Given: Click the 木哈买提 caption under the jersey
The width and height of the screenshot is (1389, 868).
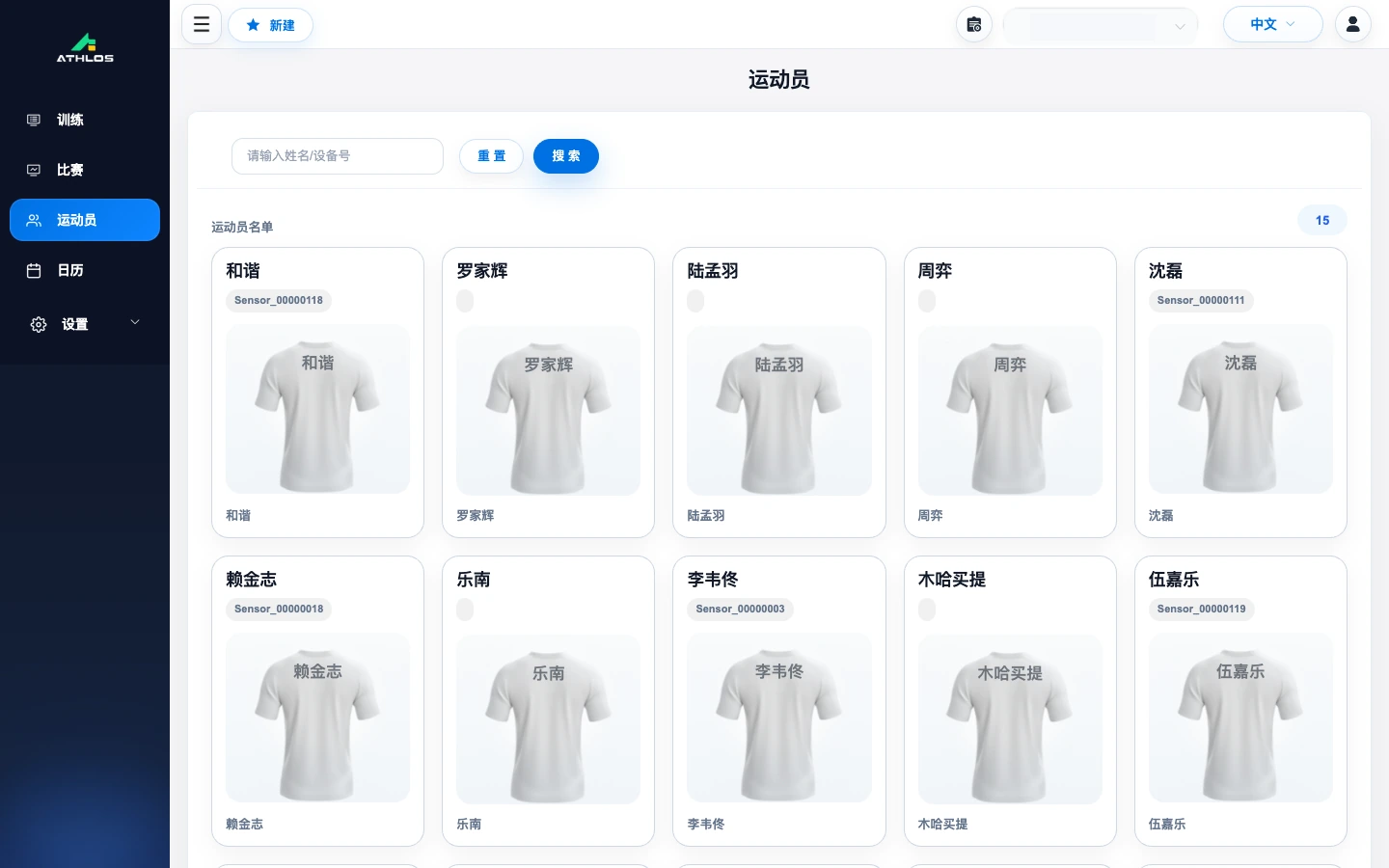Looking at the screenshot, I should 942,825.
